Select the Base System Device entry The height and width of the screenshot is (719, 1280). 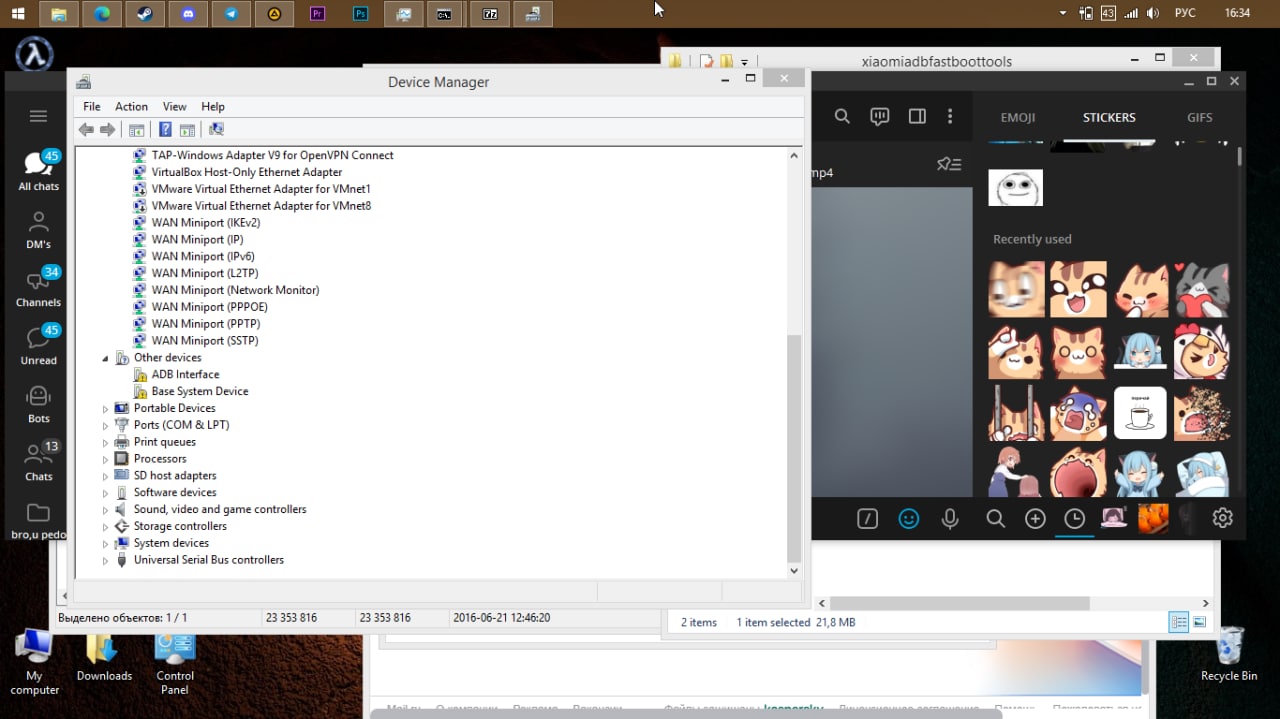pos(199,391)
